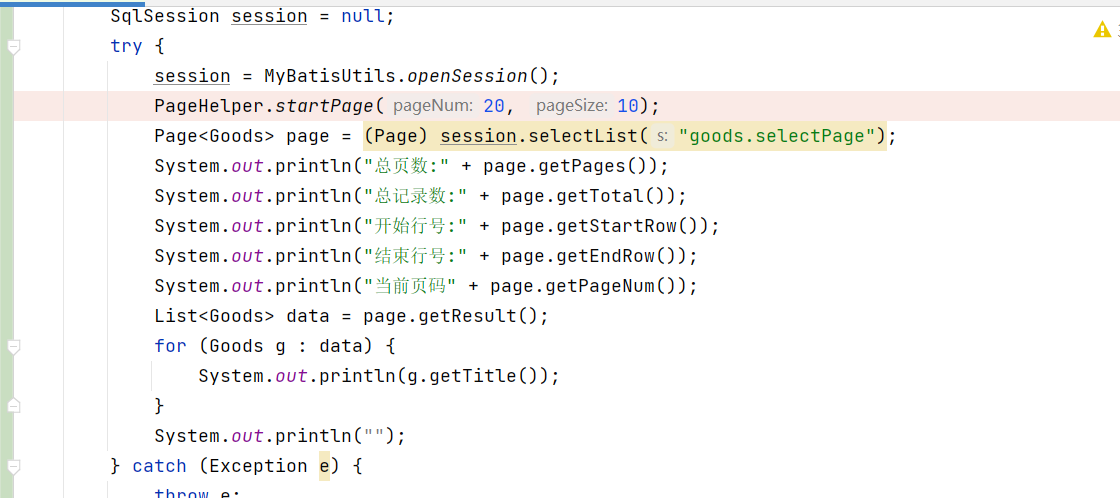Click the catch keyword

pyautogui.click(x=159, y=467)
